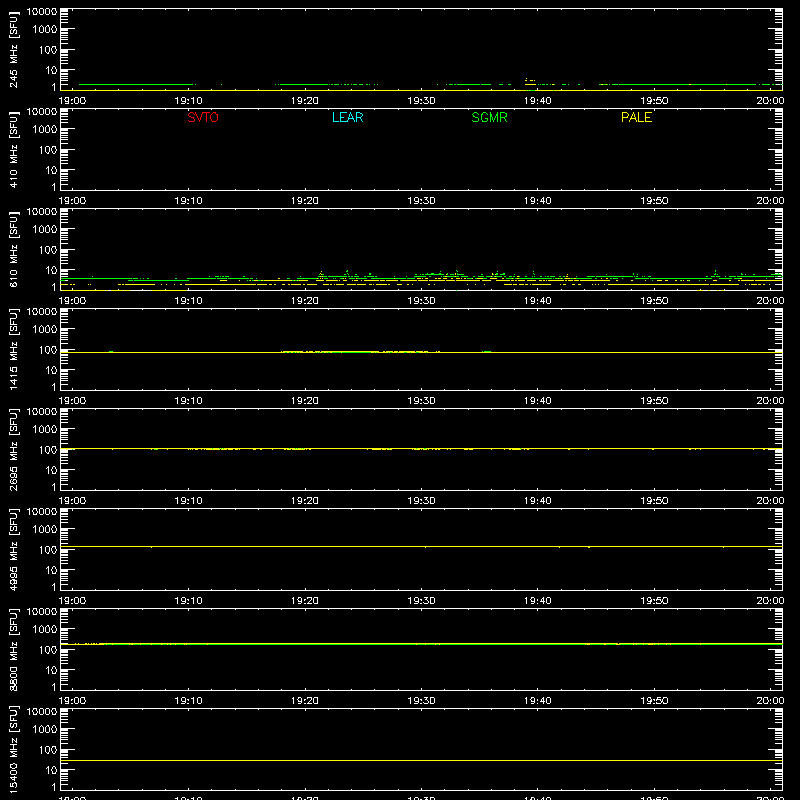The height and width of the screenshot is (800, 800).
Task: Click the yellow PALE station legend label
Action: click(x=636, y=117)
